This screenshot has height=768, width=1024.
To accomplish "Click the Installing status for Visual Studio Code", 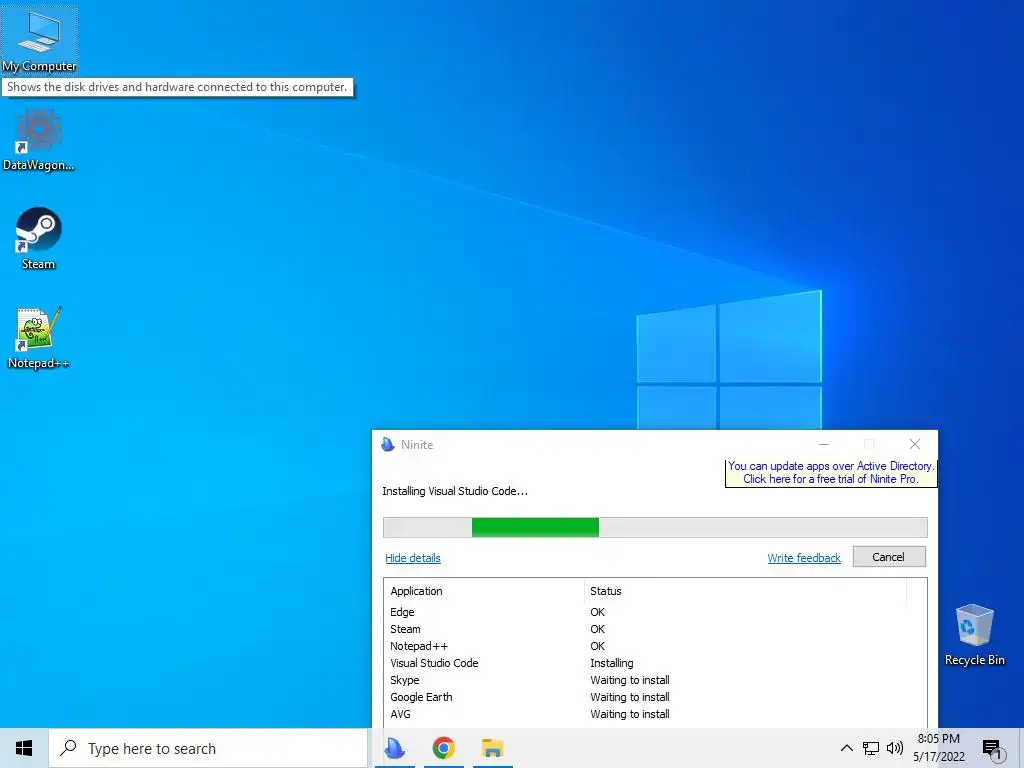I will click(x=612, y=663).
